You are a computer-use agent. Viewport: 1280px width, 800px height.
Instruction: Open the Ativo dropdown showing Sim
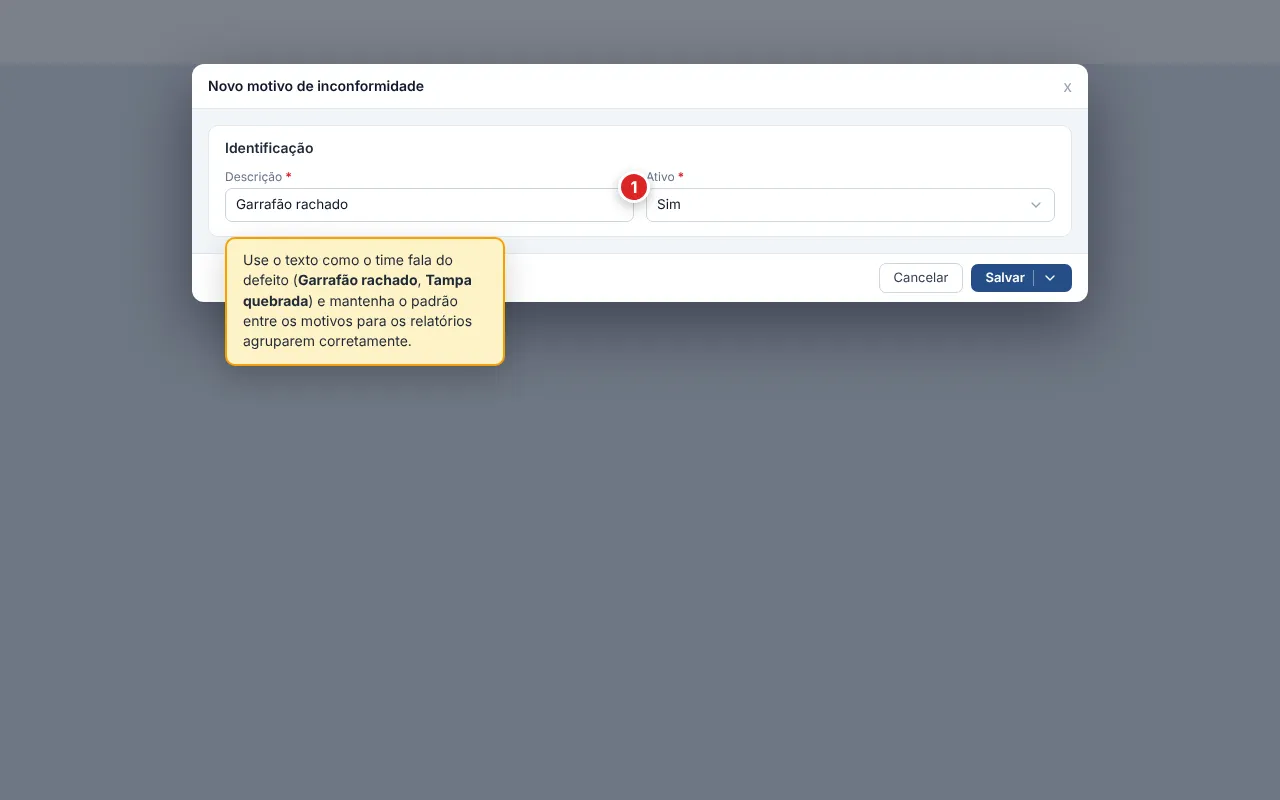850,205
